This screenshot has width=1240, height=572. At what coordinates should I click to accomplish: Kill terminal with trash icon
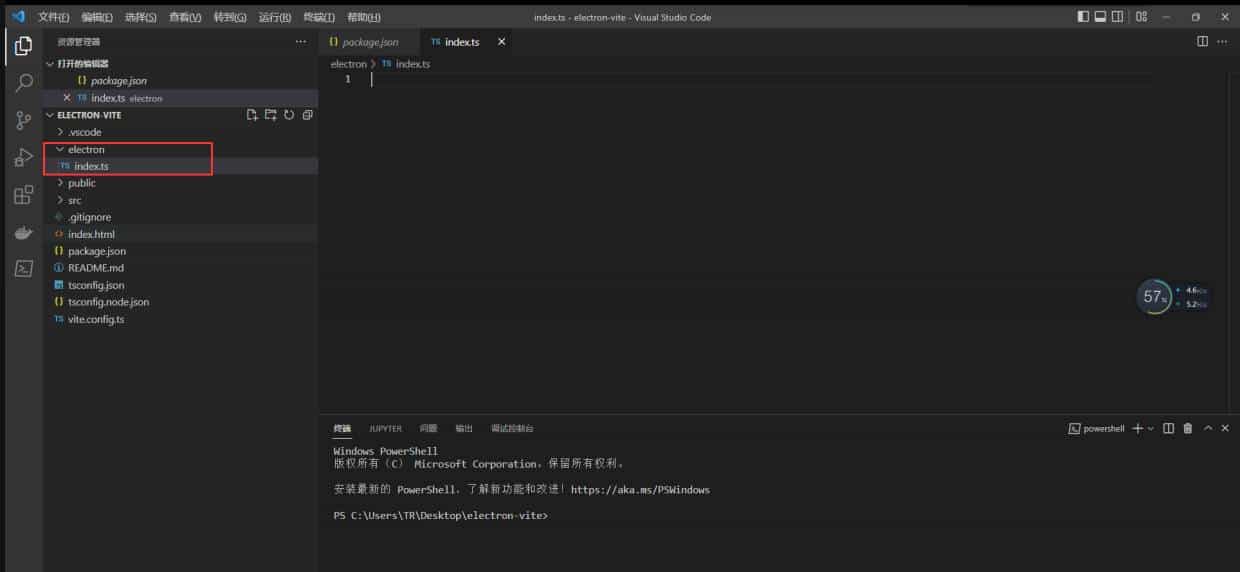[1188, 428]
